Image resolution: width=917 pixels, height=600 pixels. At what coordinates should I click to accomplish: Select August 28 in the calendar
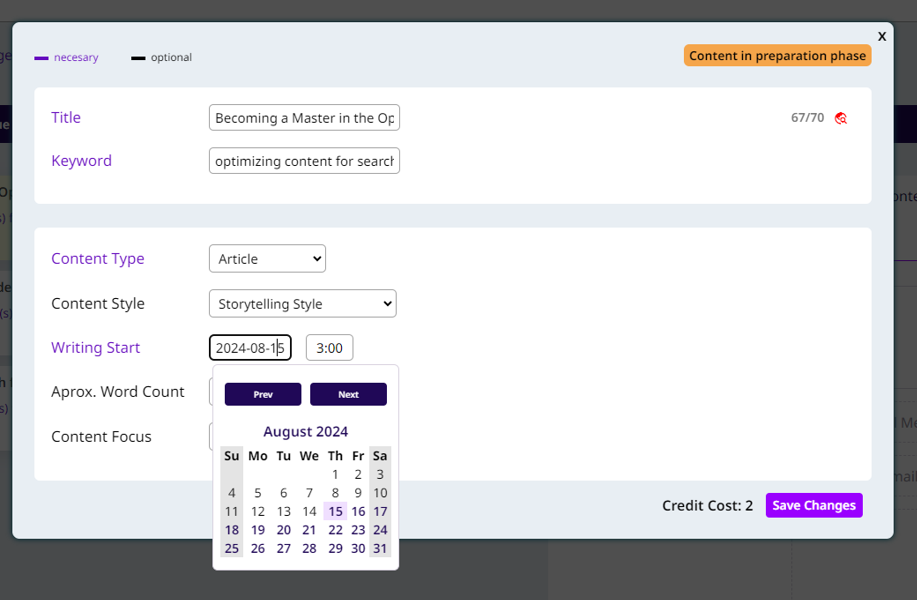tap(309, 548)
